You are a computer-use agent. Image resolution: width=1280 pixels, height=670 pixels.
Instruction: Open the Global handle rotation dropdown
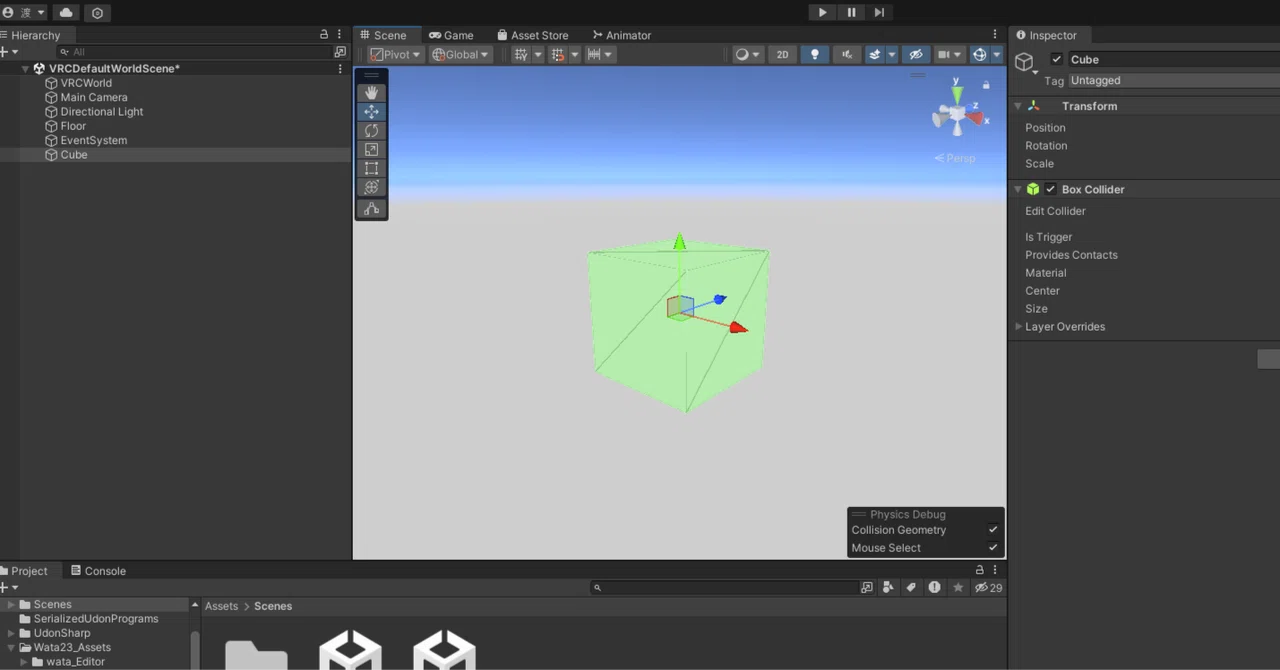(x=461, y=55)
